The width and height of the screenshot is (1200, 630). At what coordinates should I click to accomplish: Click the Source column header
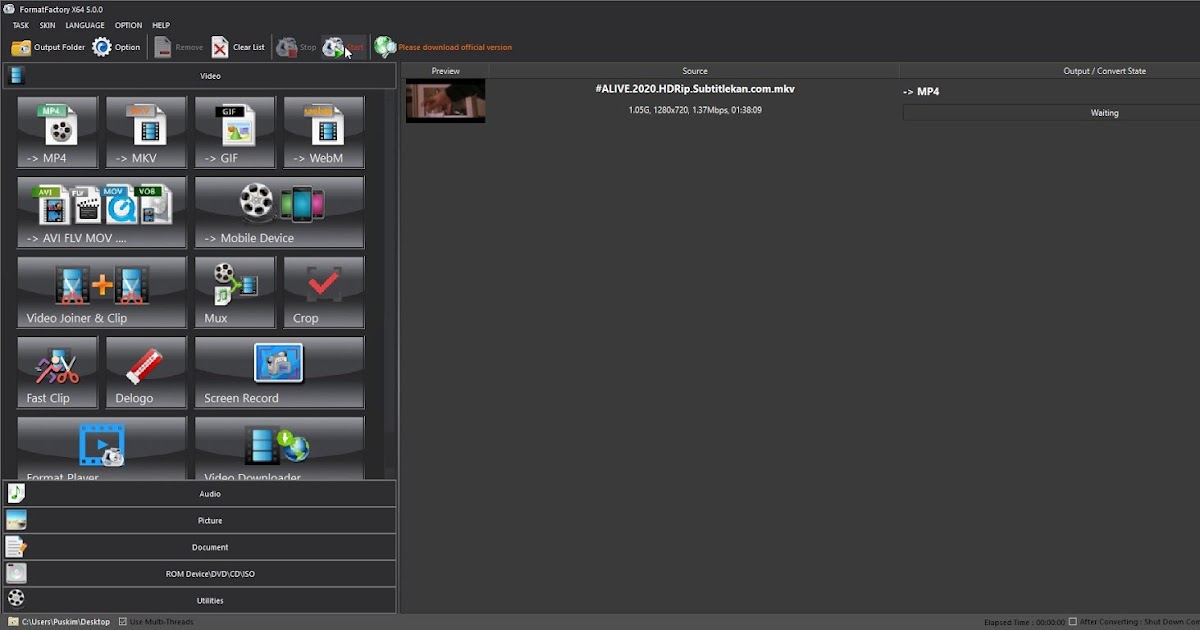click(x=695, y=71)
